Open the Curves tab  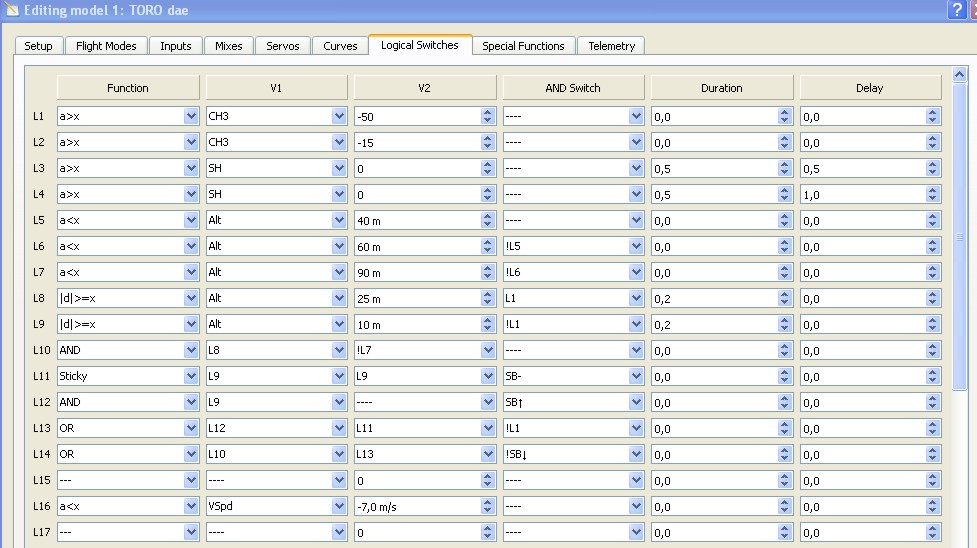340,46
